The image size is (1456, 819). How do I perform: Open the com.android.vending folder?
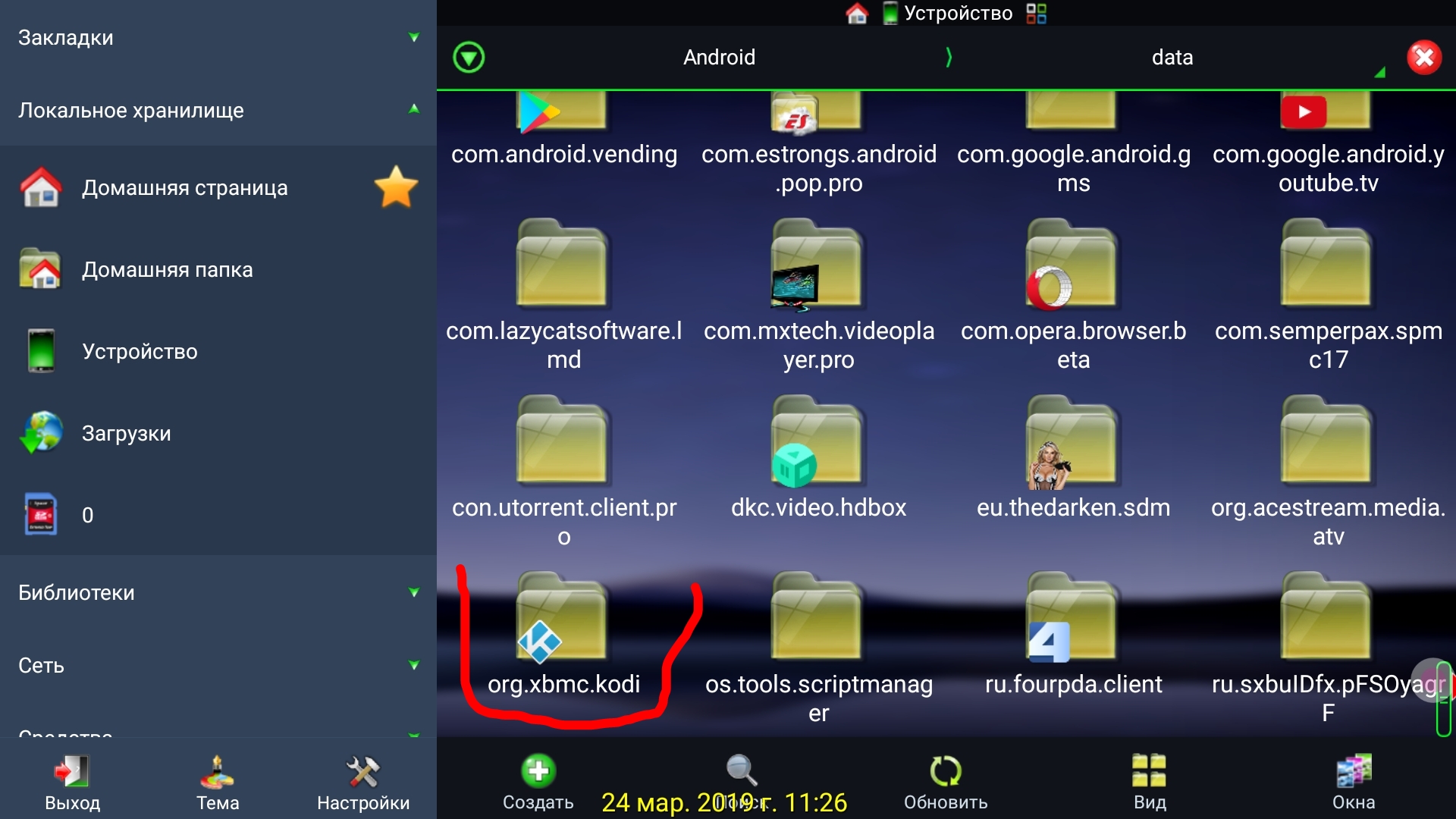click(x=564, y=129)
